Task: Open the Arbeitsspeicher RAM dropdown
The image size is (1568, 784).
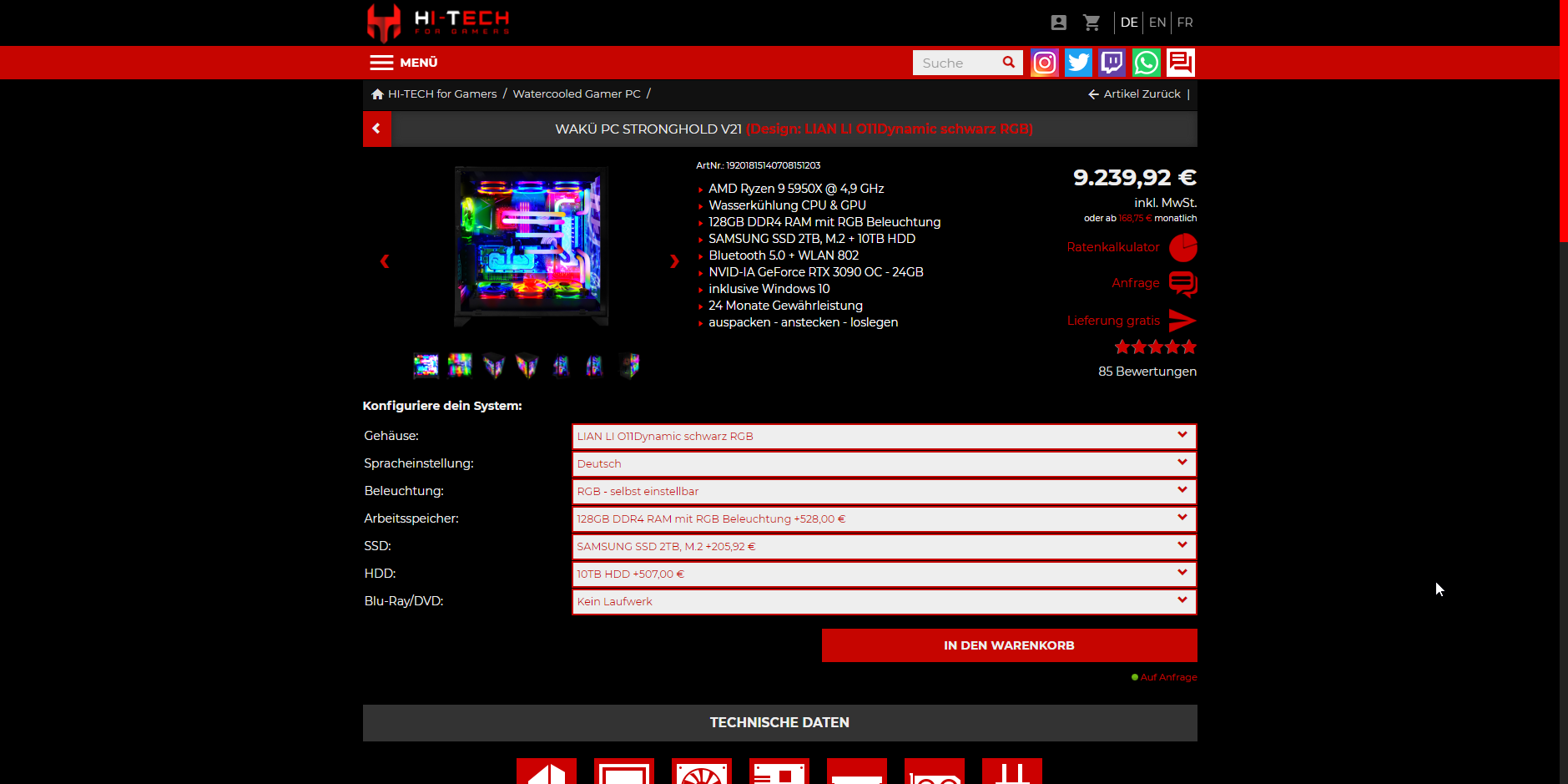Action: [884, 518]
